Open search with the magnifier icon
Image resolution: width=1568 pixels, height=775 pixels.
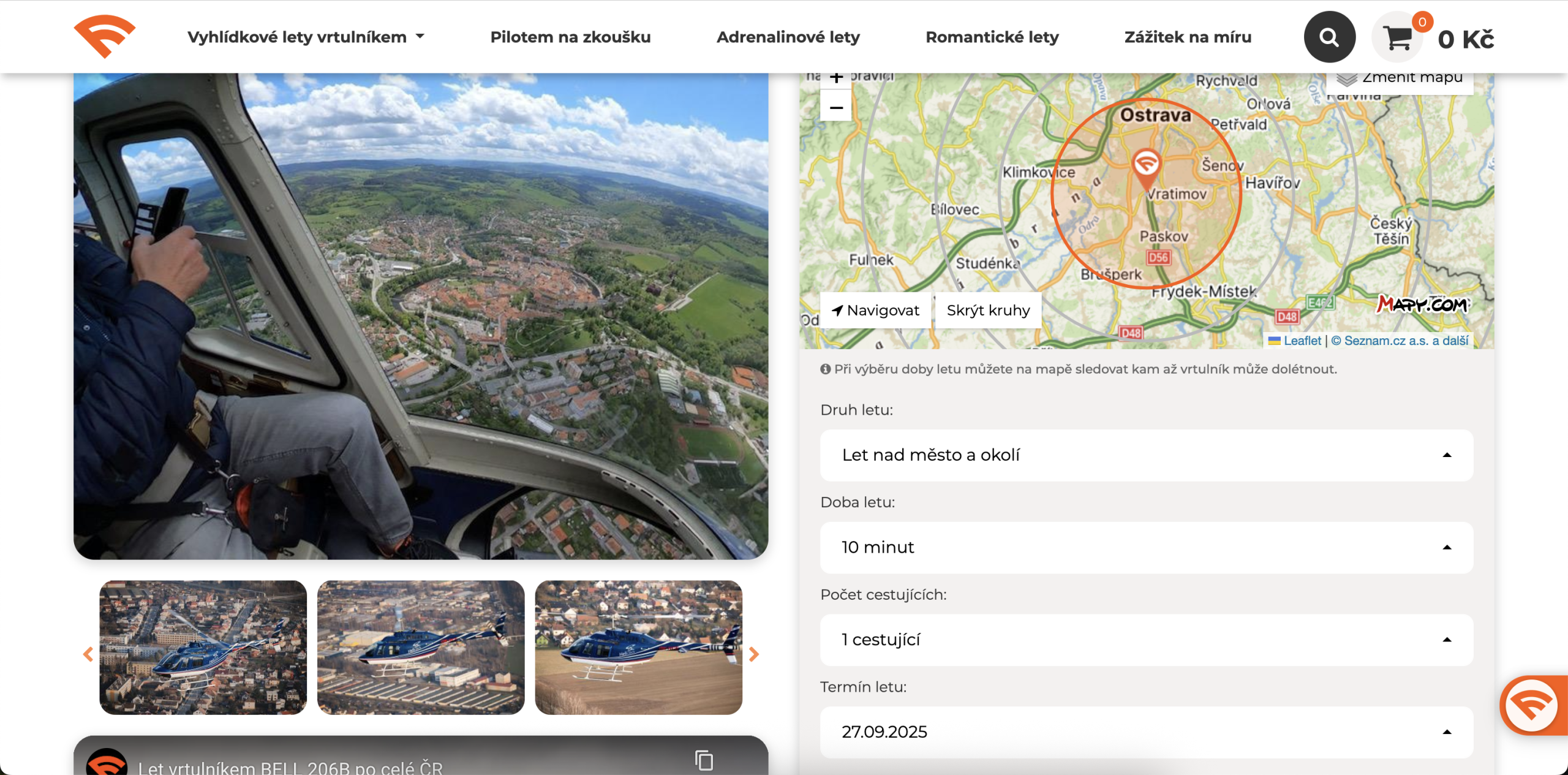(1329, 37)
